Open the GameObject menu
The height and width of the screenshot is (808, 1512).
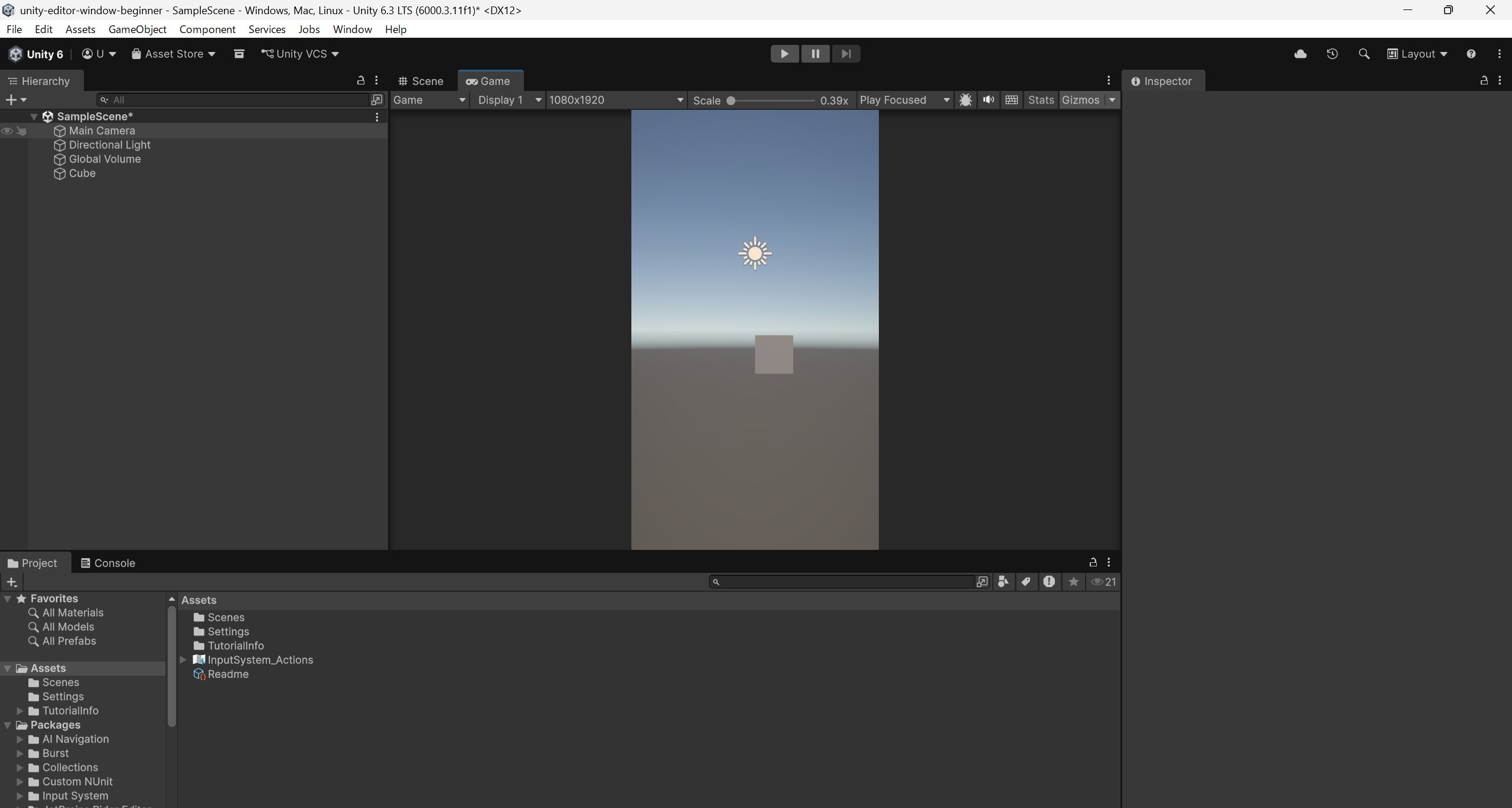click(x=137, y=29)
